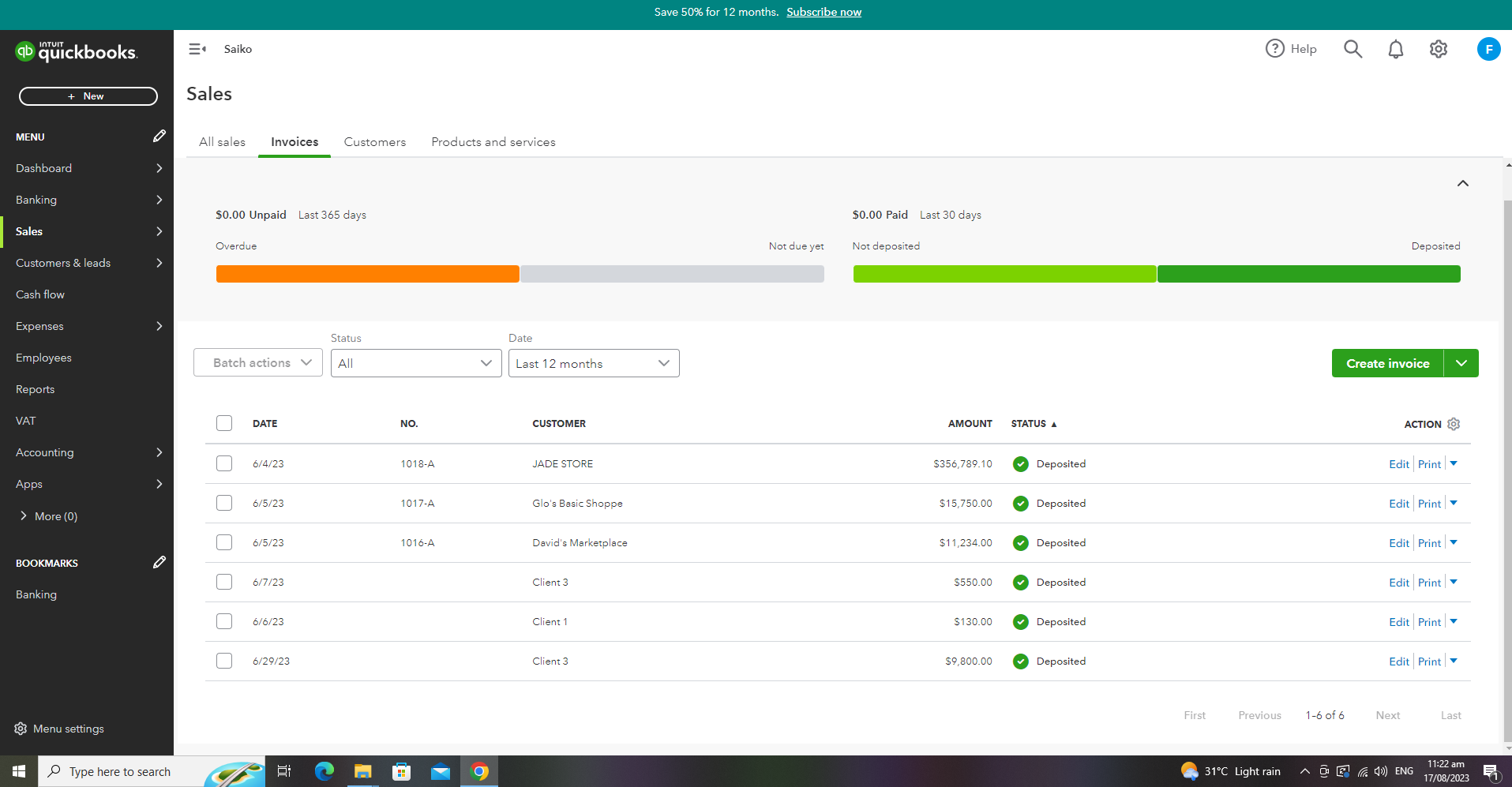
Task: Open the notifications bell icon
Action: coord(1395,49)
